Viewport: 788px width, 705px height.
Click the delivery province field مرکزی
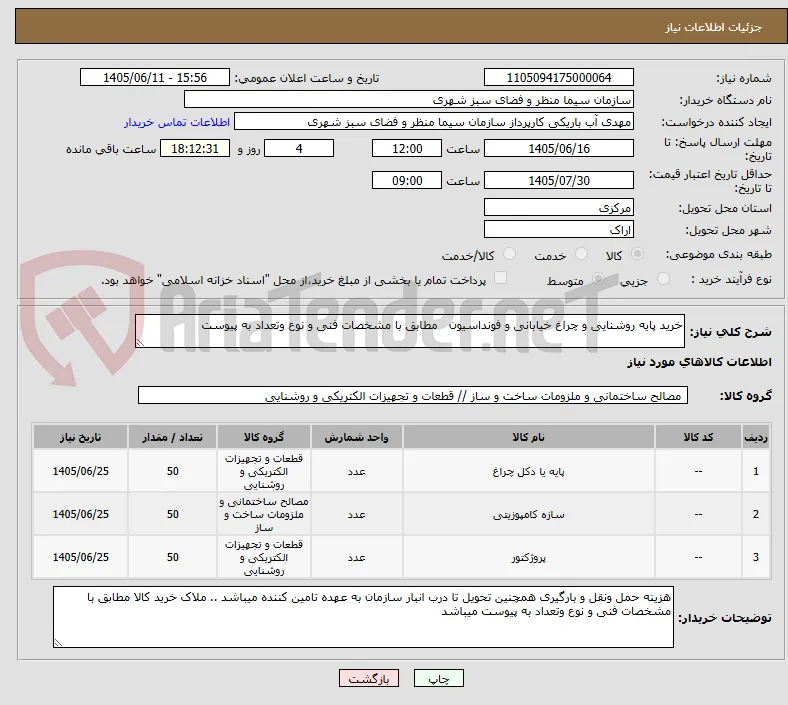coord(558,208)
